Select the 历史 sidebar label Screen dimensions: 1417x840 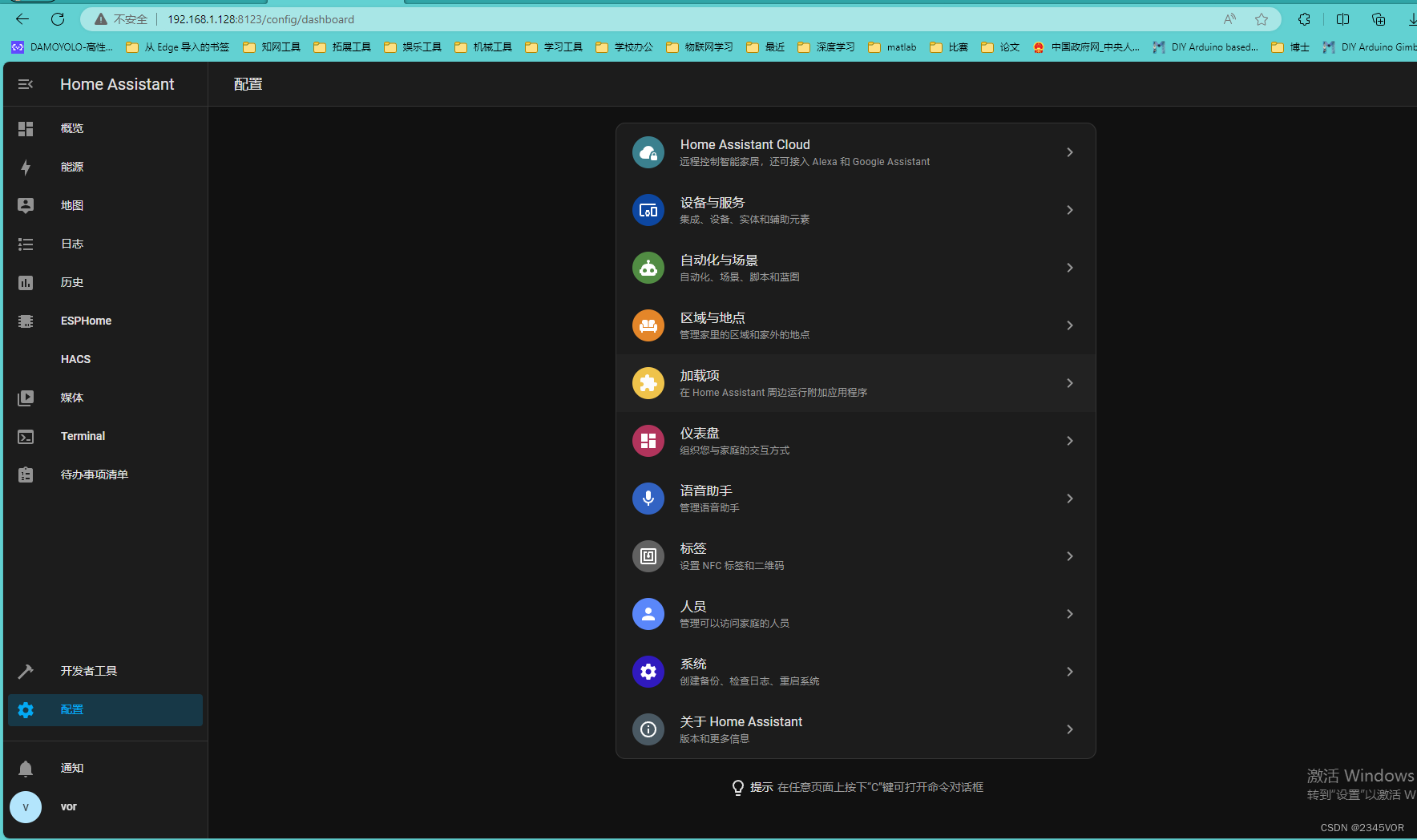(72, 282)
